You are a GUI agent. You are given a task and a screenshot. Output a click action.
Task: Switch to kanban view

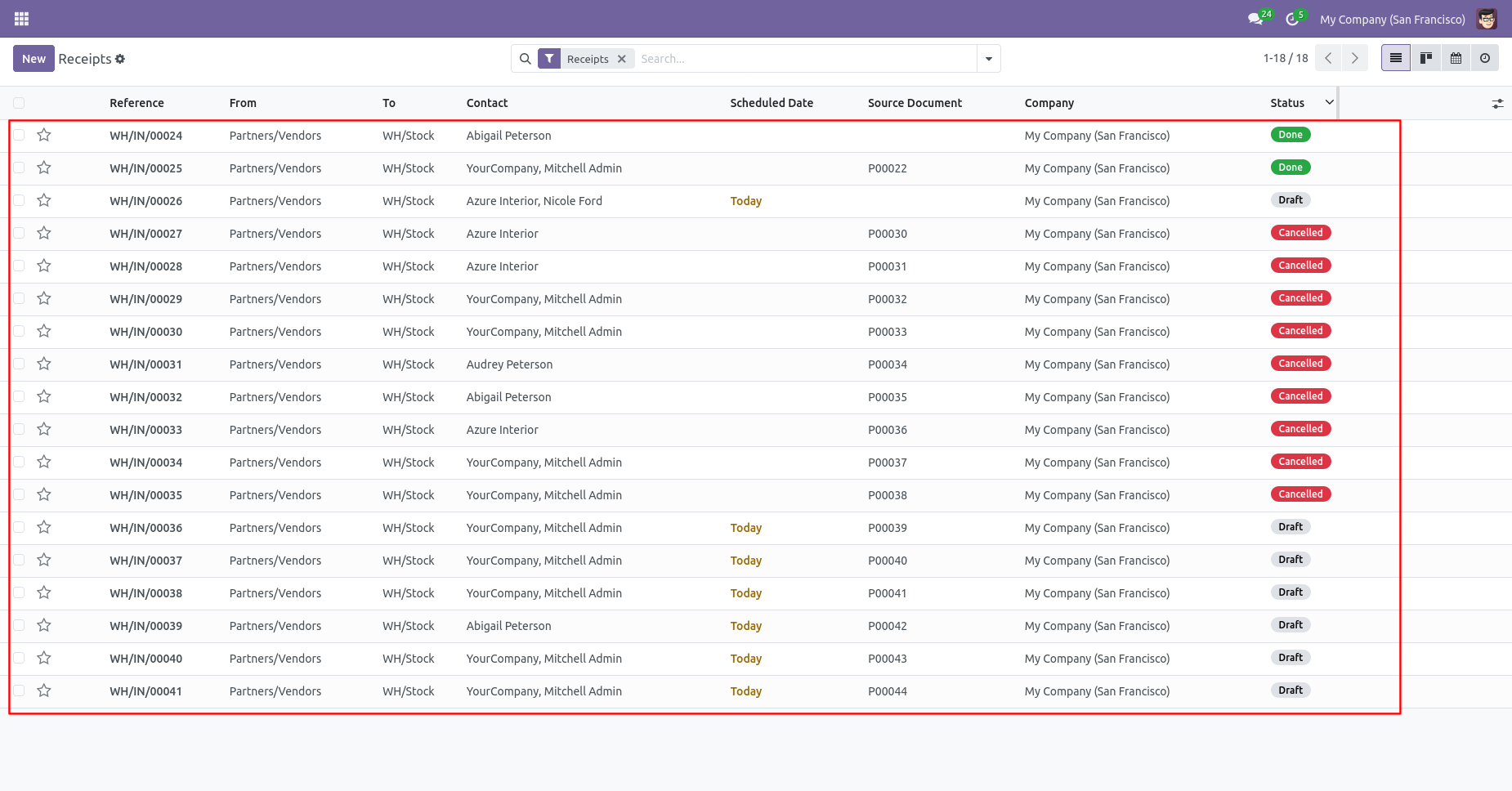coord(1426,58)
